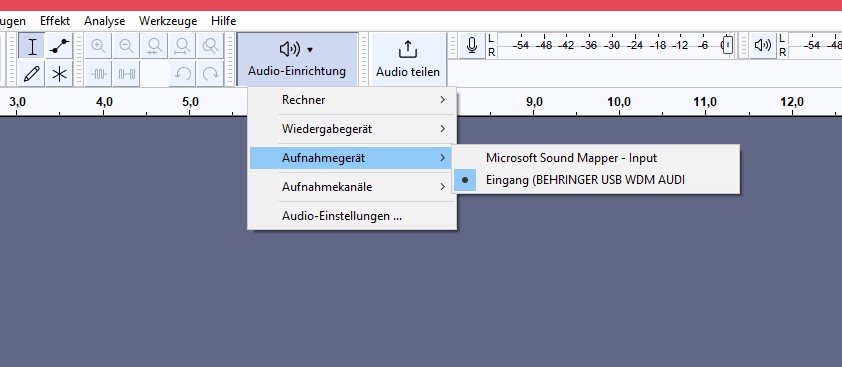The height and width of the screenshot is (367, 842).
Task: Click the speaker playback meter icon
Action: 763,45
